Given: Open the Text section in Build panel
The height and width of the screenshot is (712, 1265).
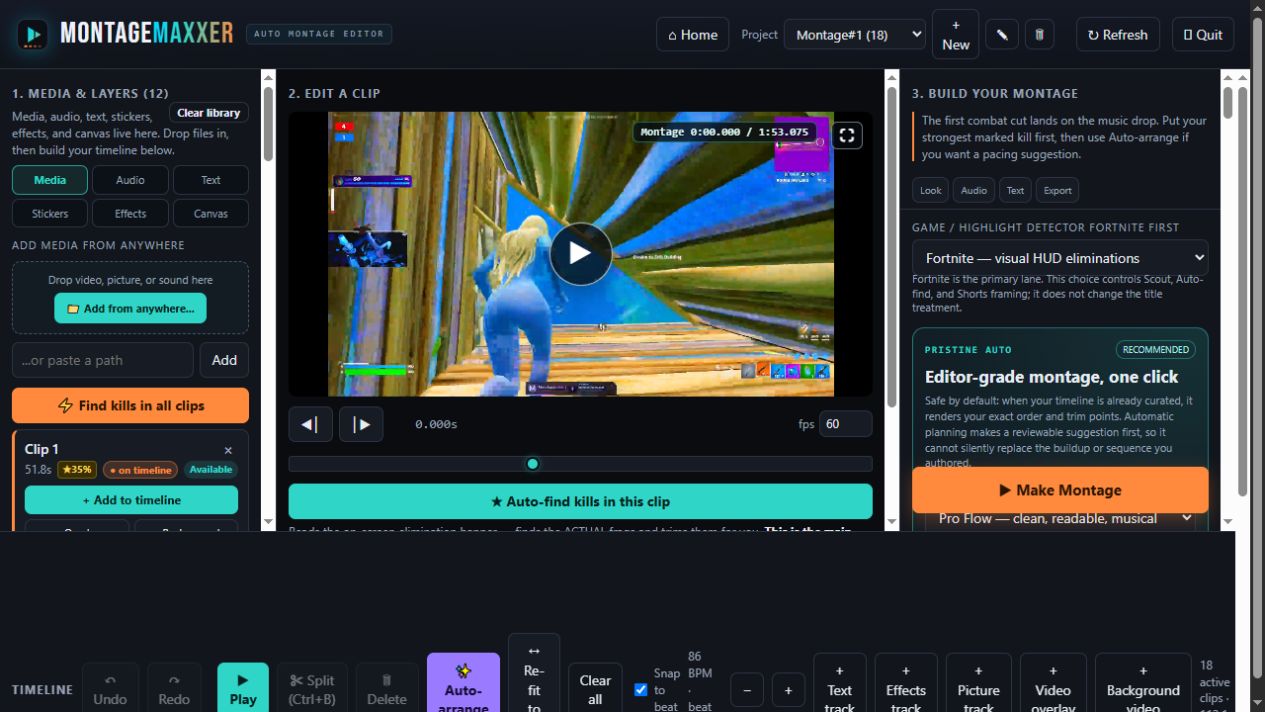Looking at the screenshot, I should coord(1015,190).
